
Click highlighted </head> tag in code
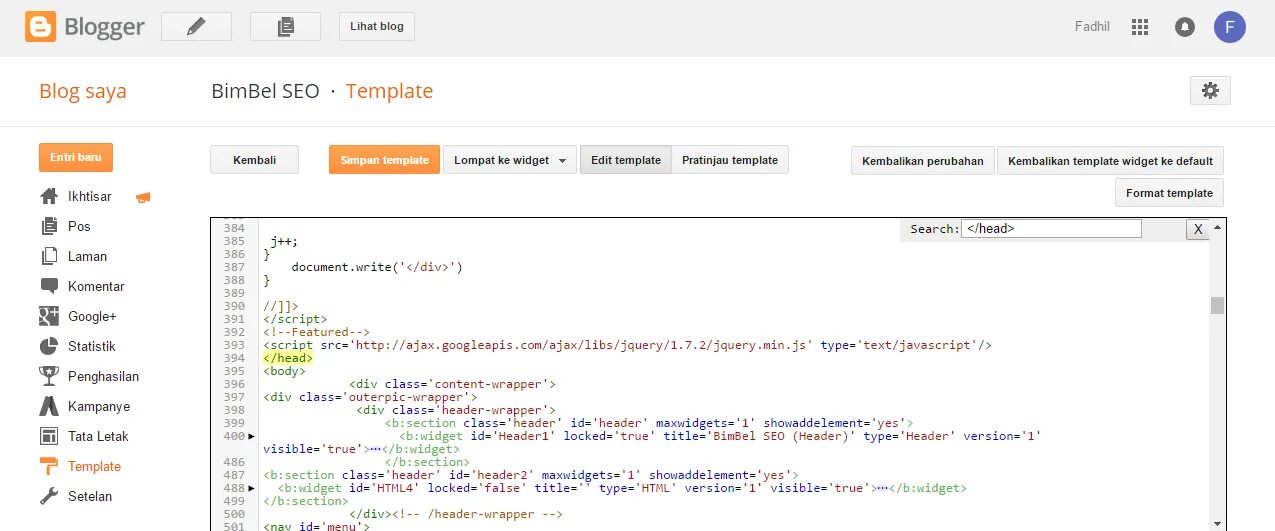(288, 358)
